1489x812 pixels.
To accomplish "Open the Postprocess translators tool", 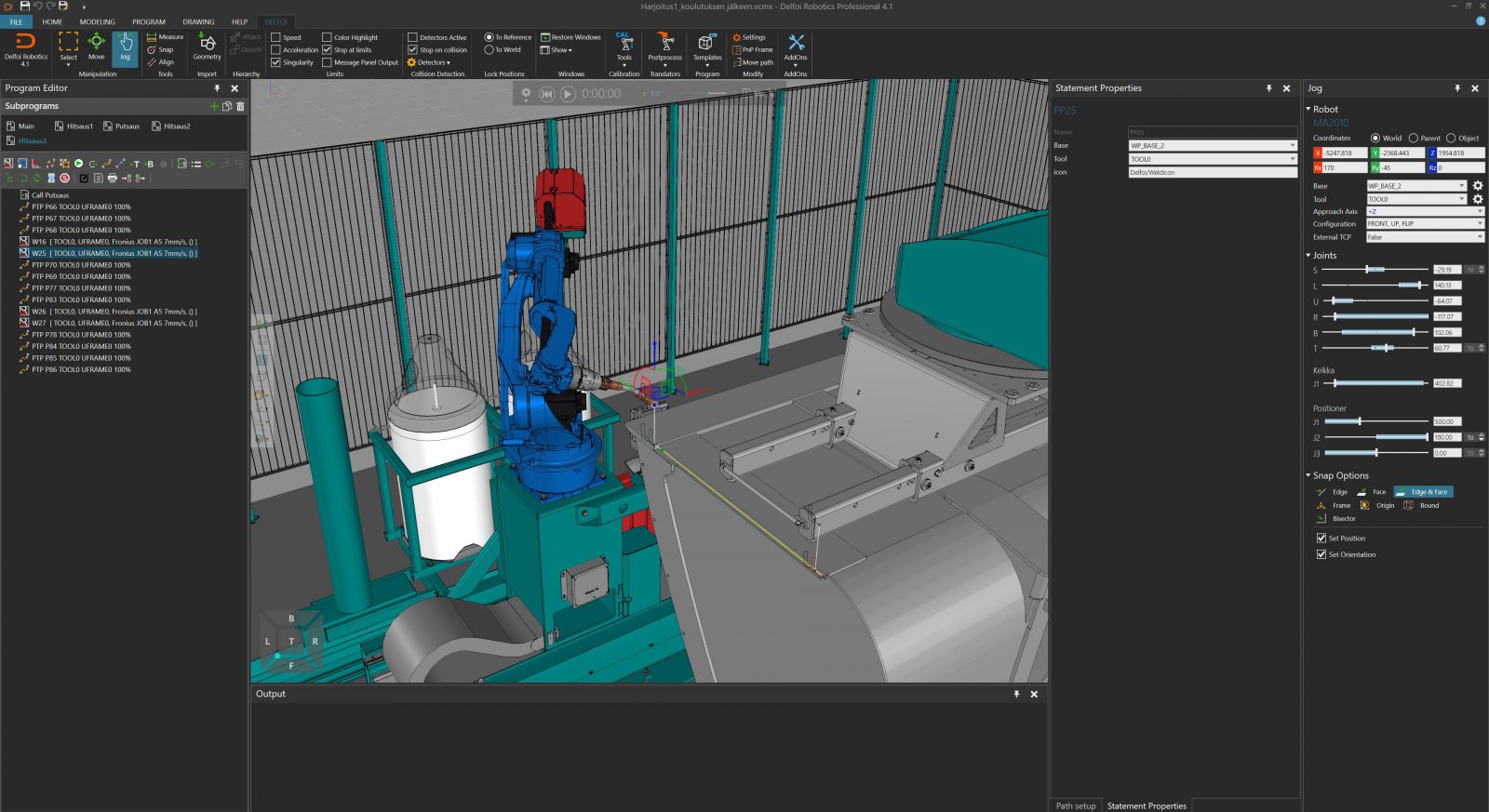I will pyautogui.click(x=664, y=46).
